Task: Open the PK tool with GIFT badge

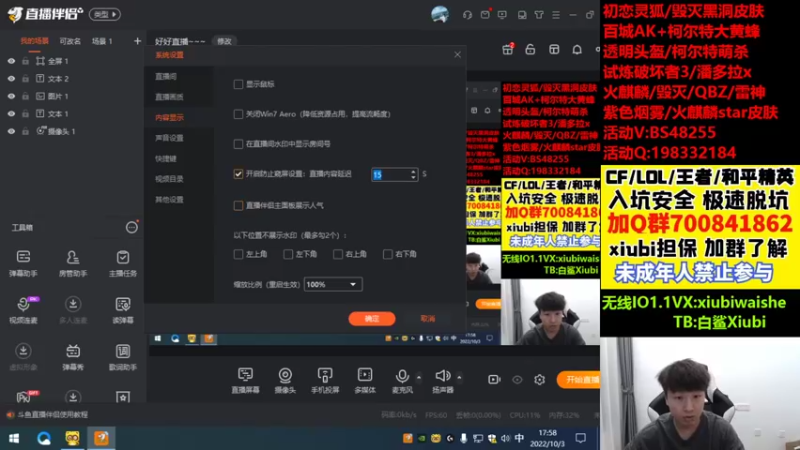Action: click(24, 396)
